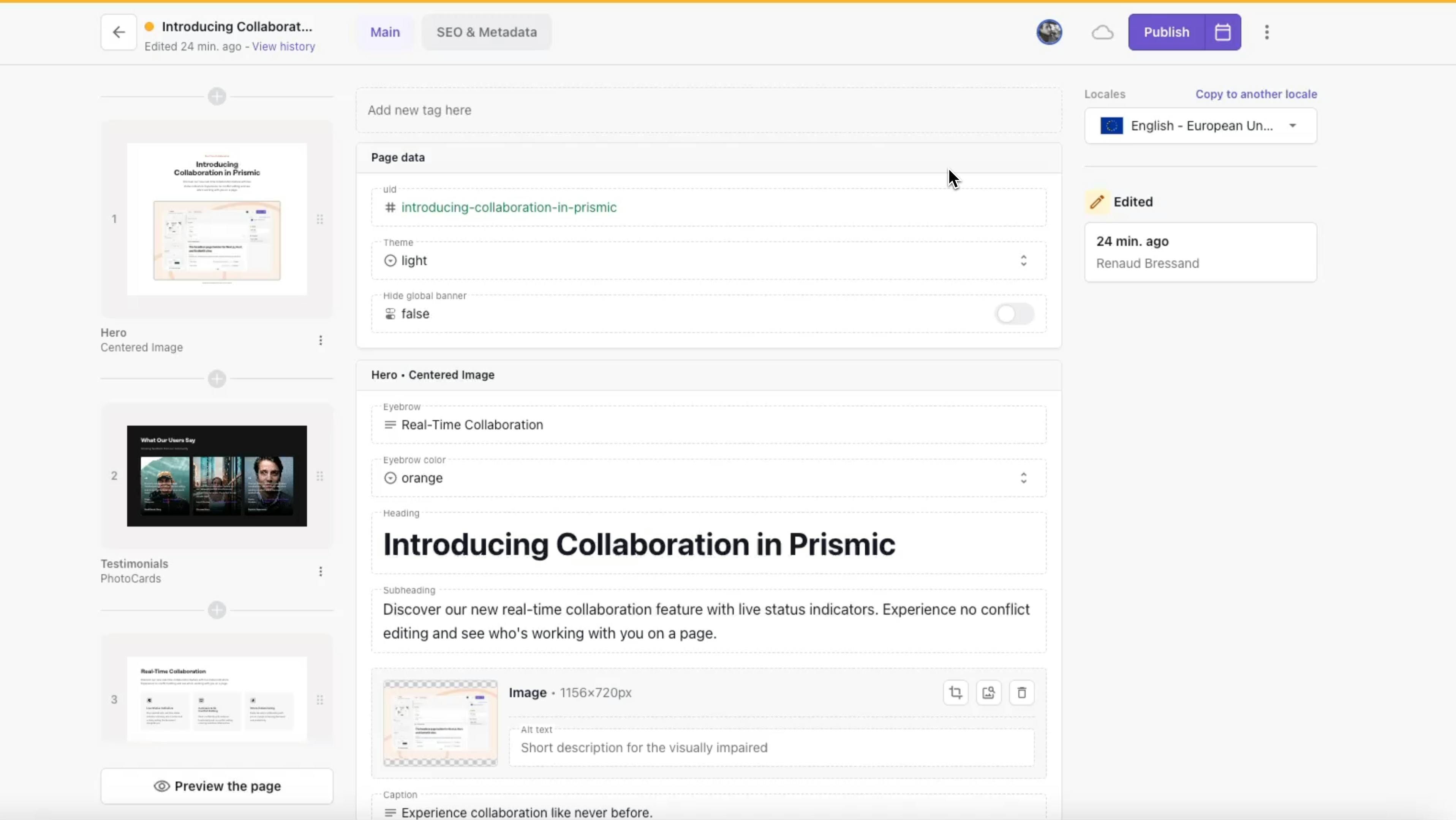The image size is (1456, 820).
Task: Click the back arrow button
Action: (x=118, y=32)
